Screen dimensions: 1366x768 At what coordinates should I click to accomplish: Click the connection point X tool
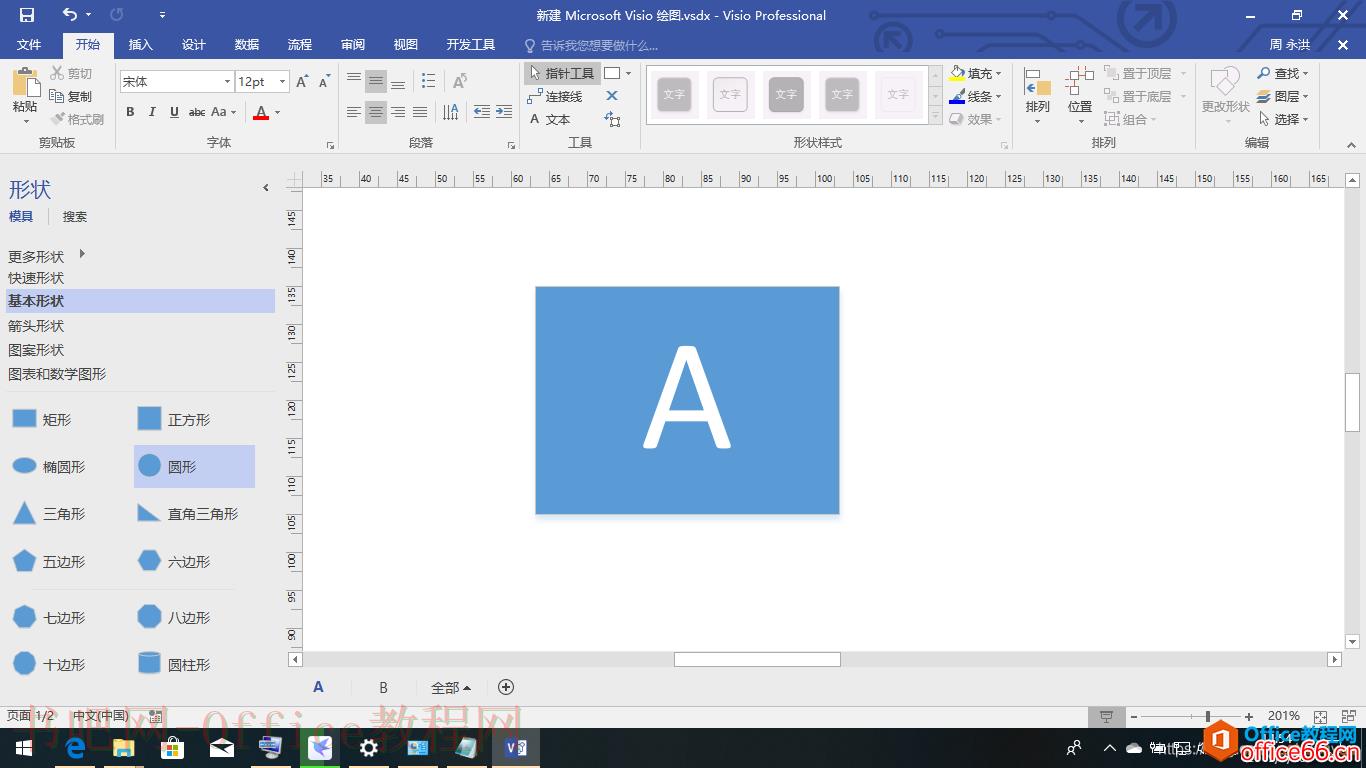(x=612, y=96)
